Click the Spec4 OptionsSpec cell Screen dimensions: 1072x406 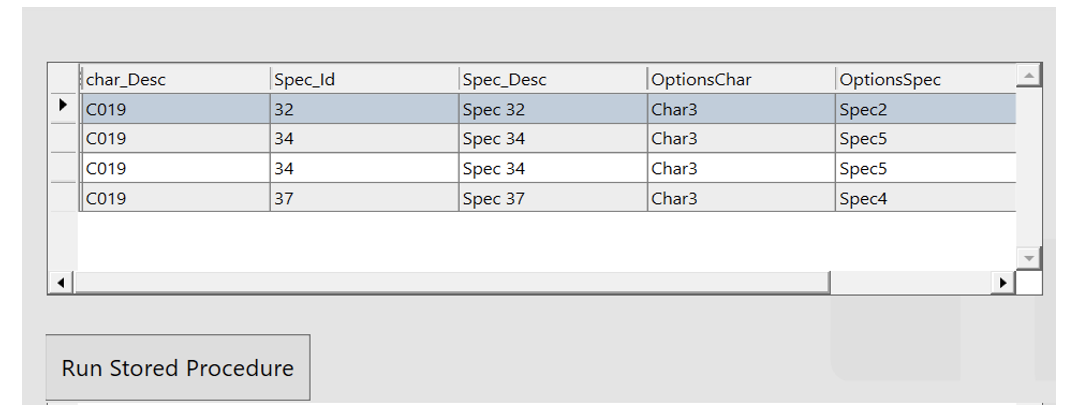coord(925,198)
